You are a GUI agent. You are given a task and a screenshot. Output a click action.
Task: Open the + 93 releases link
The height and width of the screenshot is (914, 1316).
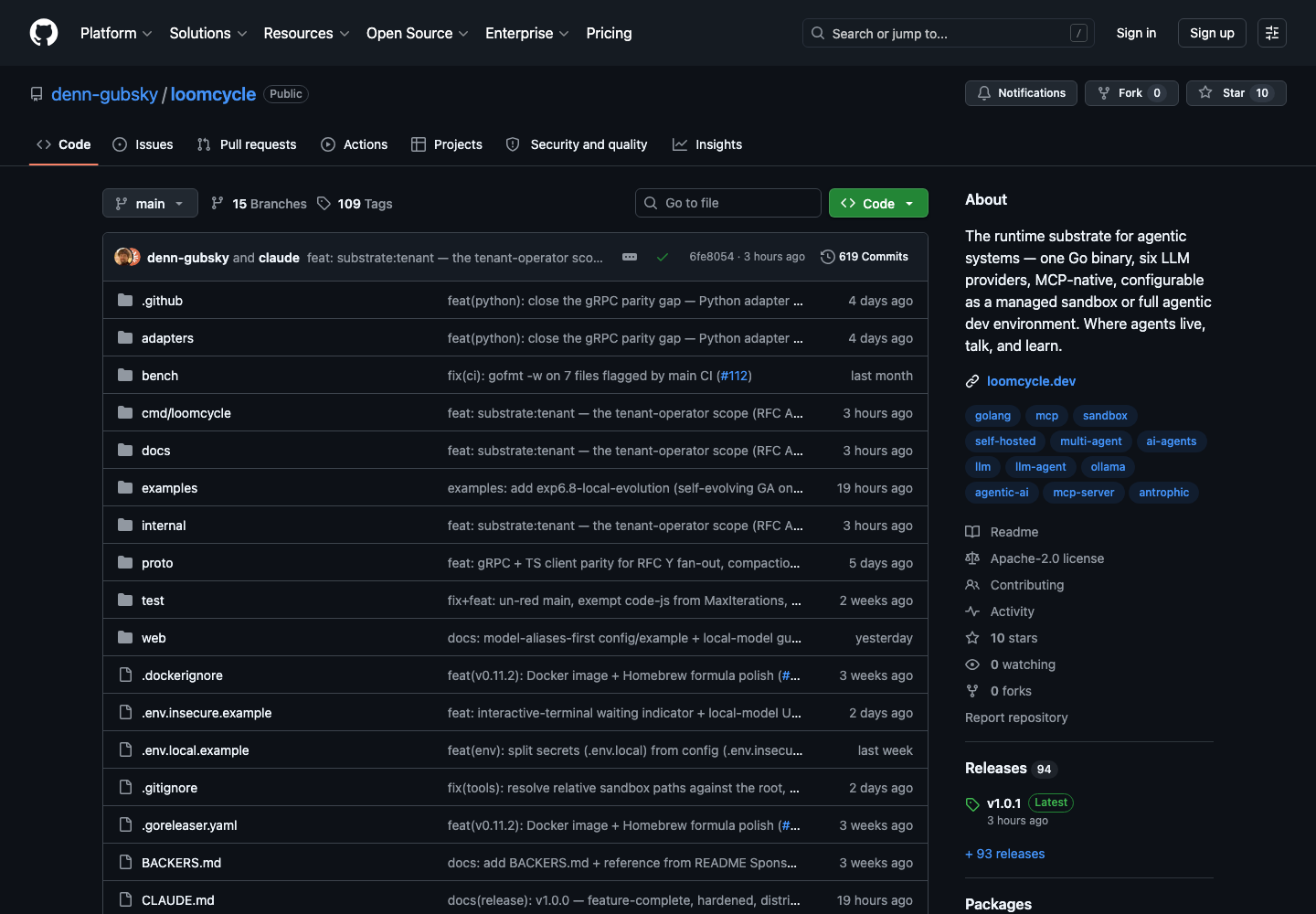[x=1004, y=854]
